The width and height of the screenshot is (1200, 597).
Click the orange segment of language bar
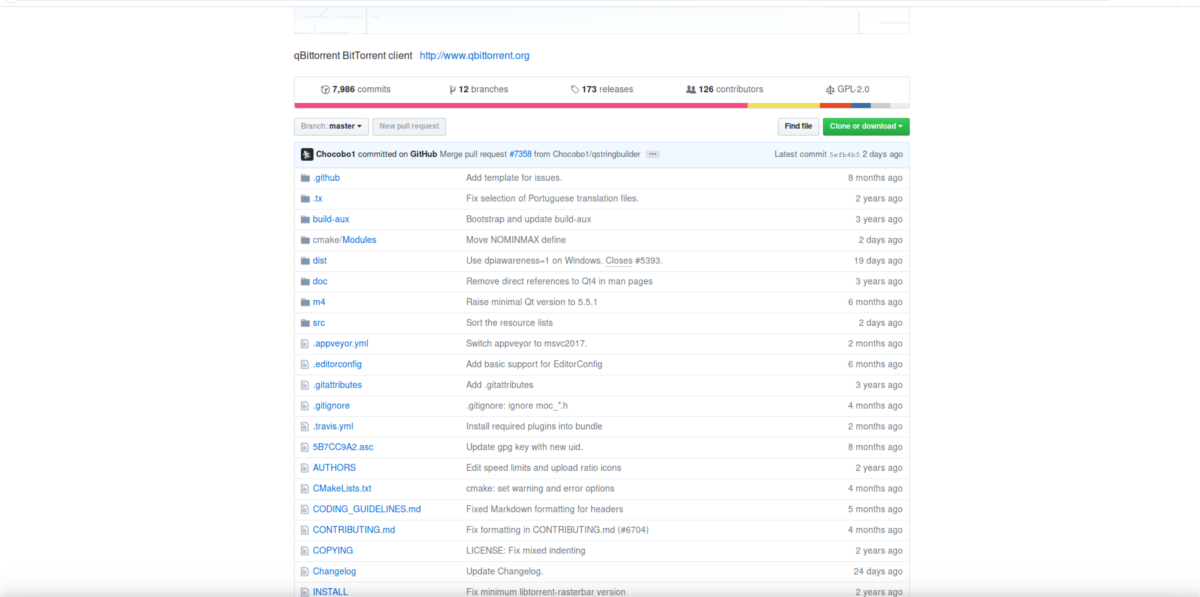point(835,105)
